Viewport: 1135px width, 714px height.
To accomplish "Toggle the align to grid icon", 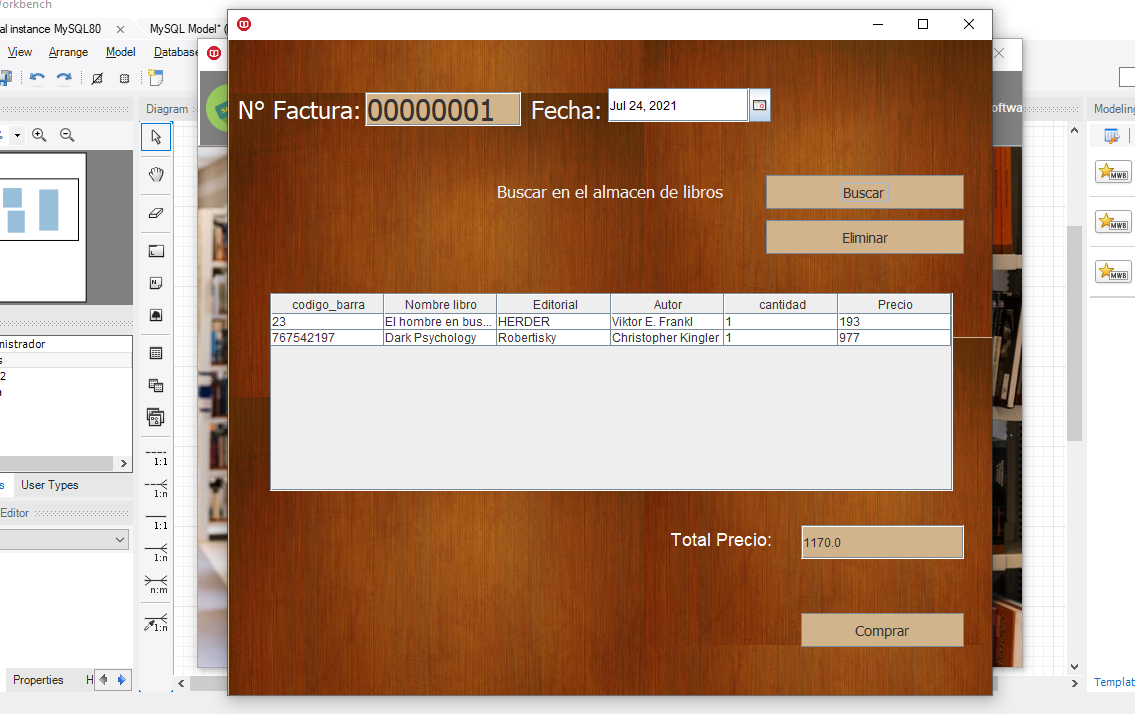I will tap(125, 78).
